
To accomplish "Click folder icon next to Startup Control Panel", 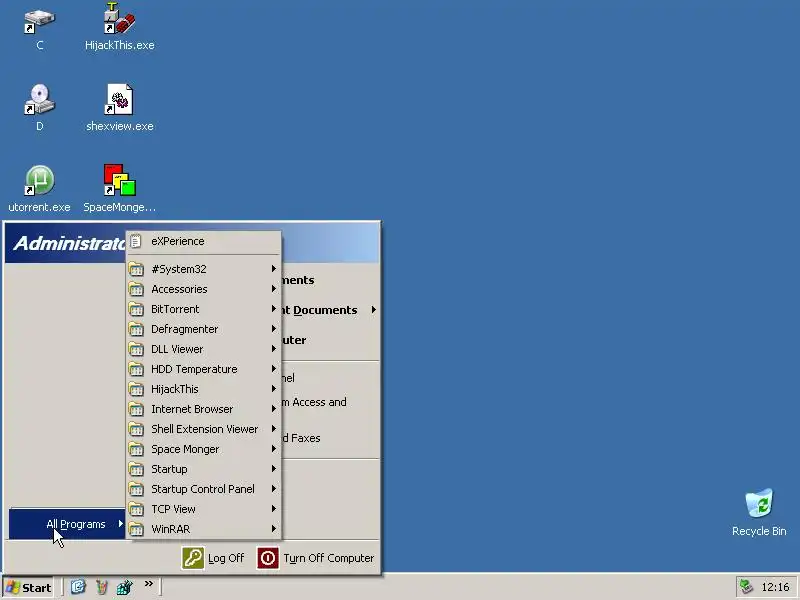I will tap(136, 489).
